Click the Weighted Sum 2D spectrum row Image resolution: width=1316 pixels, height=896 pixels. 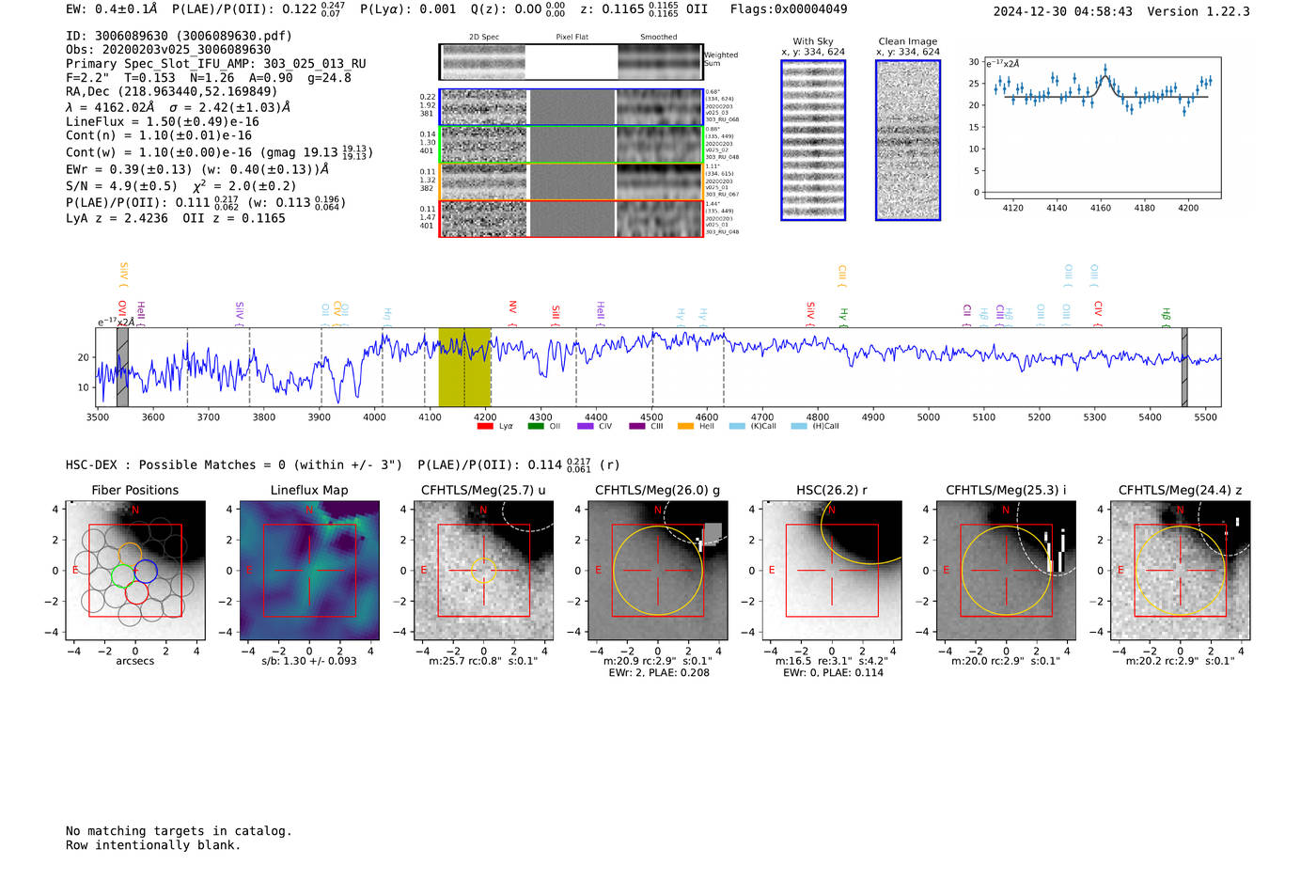[x=571, y=62]
